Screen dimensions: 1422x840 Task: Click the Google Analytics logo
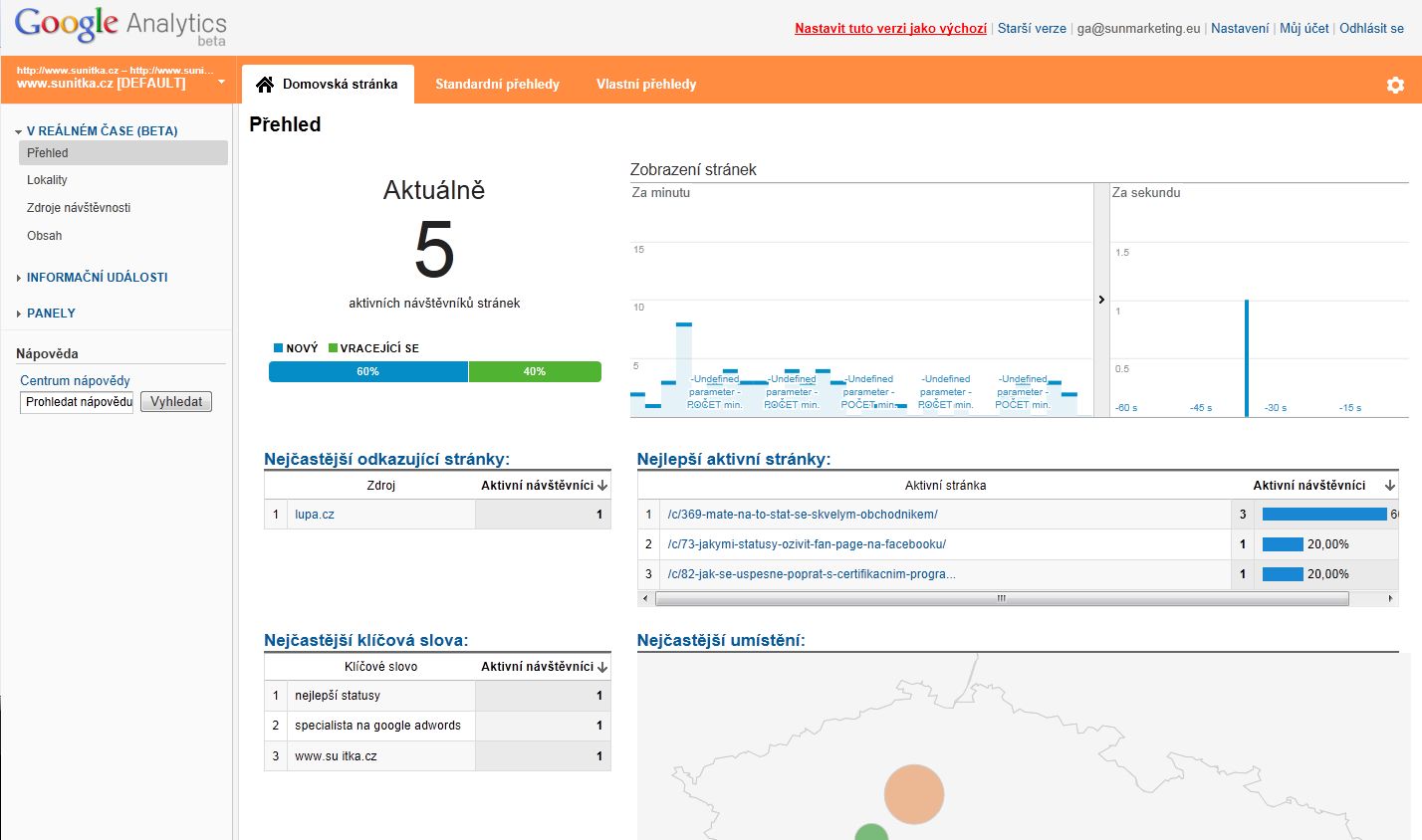(120, 25)
